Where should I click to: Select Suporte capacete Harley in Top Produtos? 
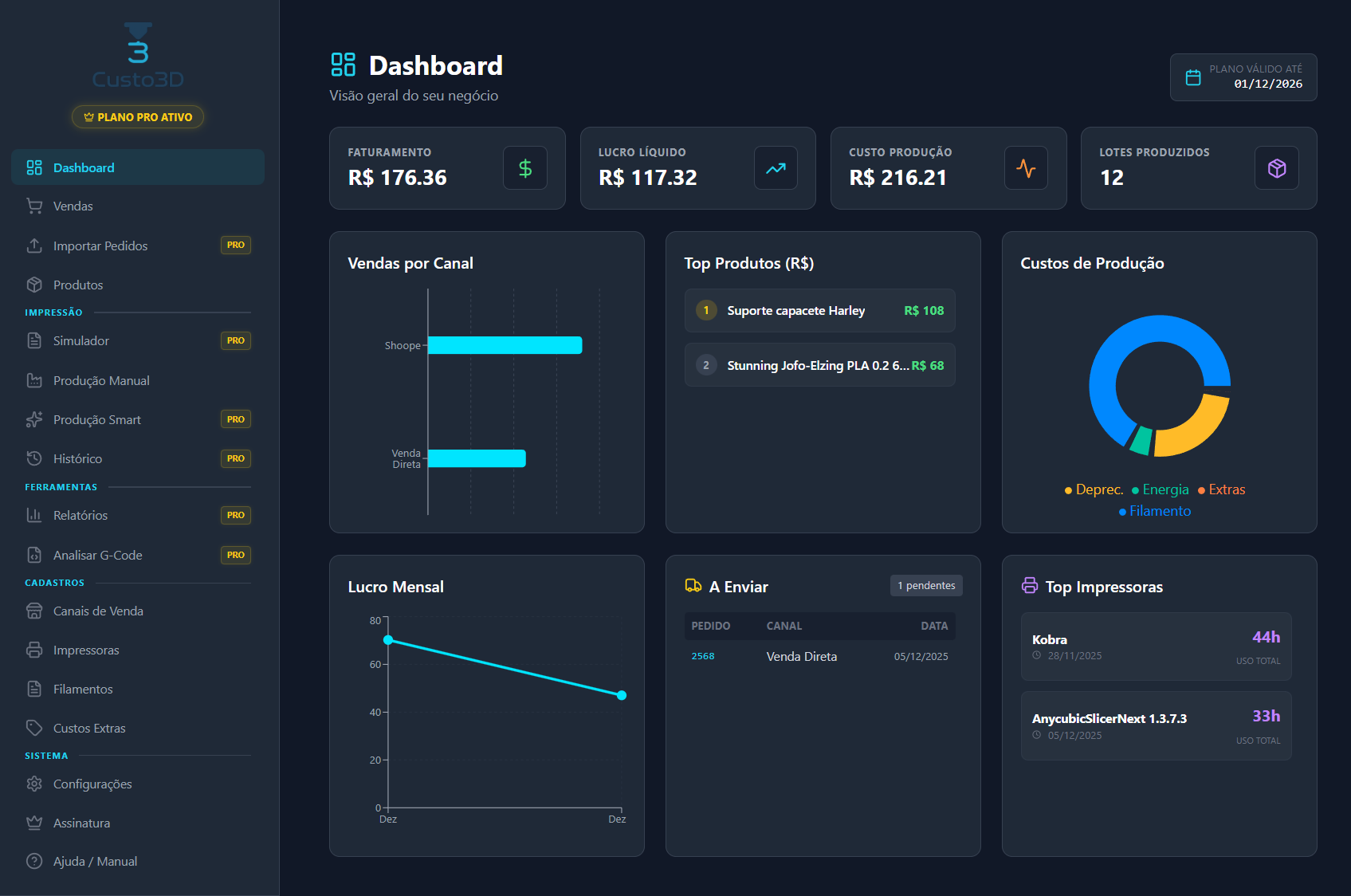point(795,311)
